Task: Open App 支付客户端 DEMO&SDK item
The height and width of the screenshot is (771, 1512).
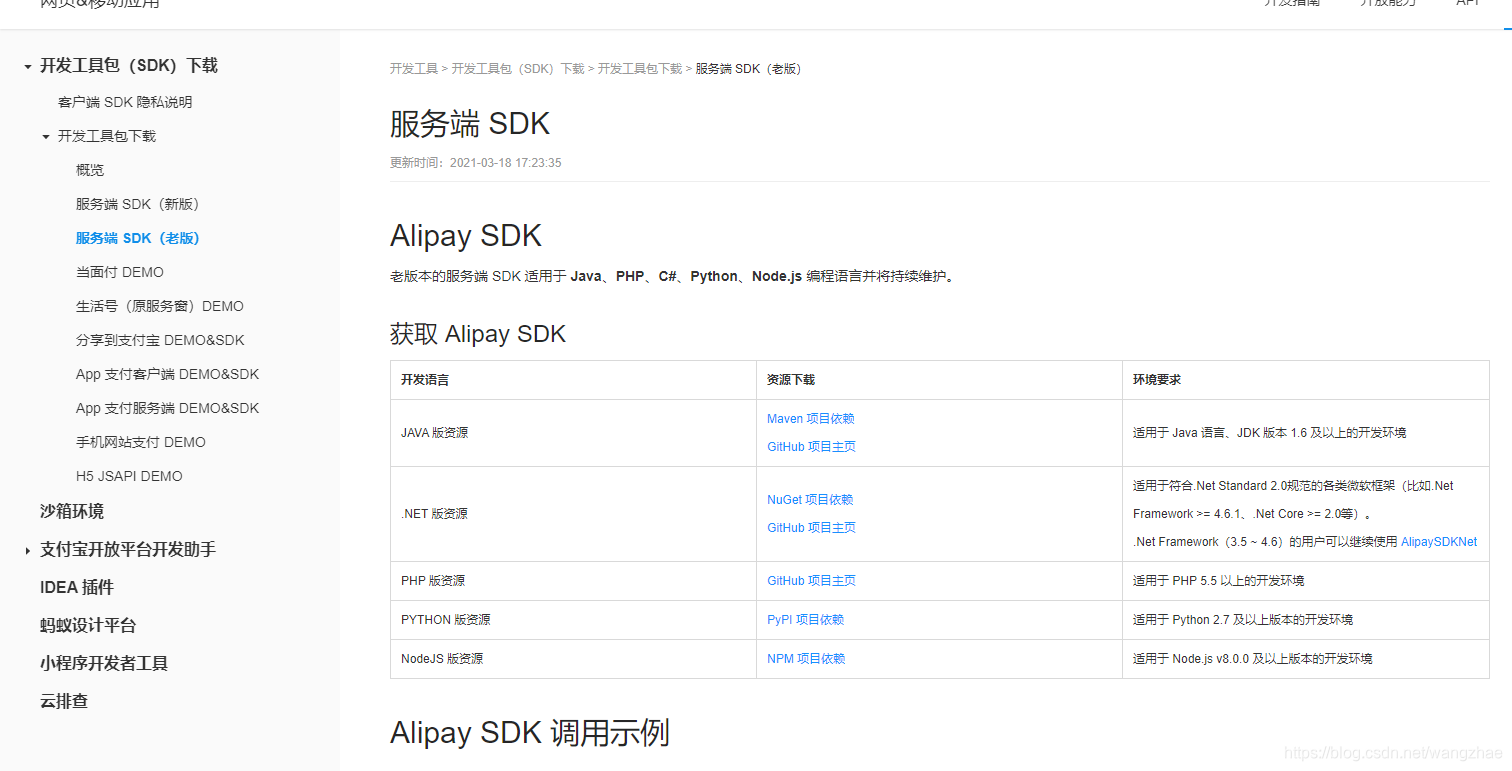Action: [167, 374]
